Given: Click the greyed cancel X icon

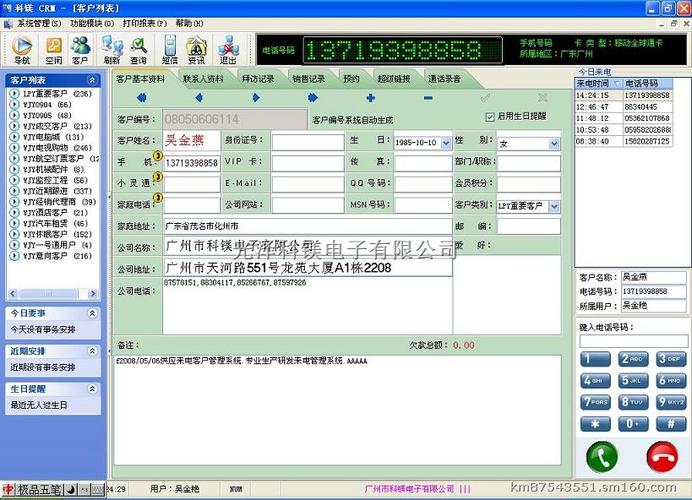Looking at the screenshot, I should coord(543,98).
